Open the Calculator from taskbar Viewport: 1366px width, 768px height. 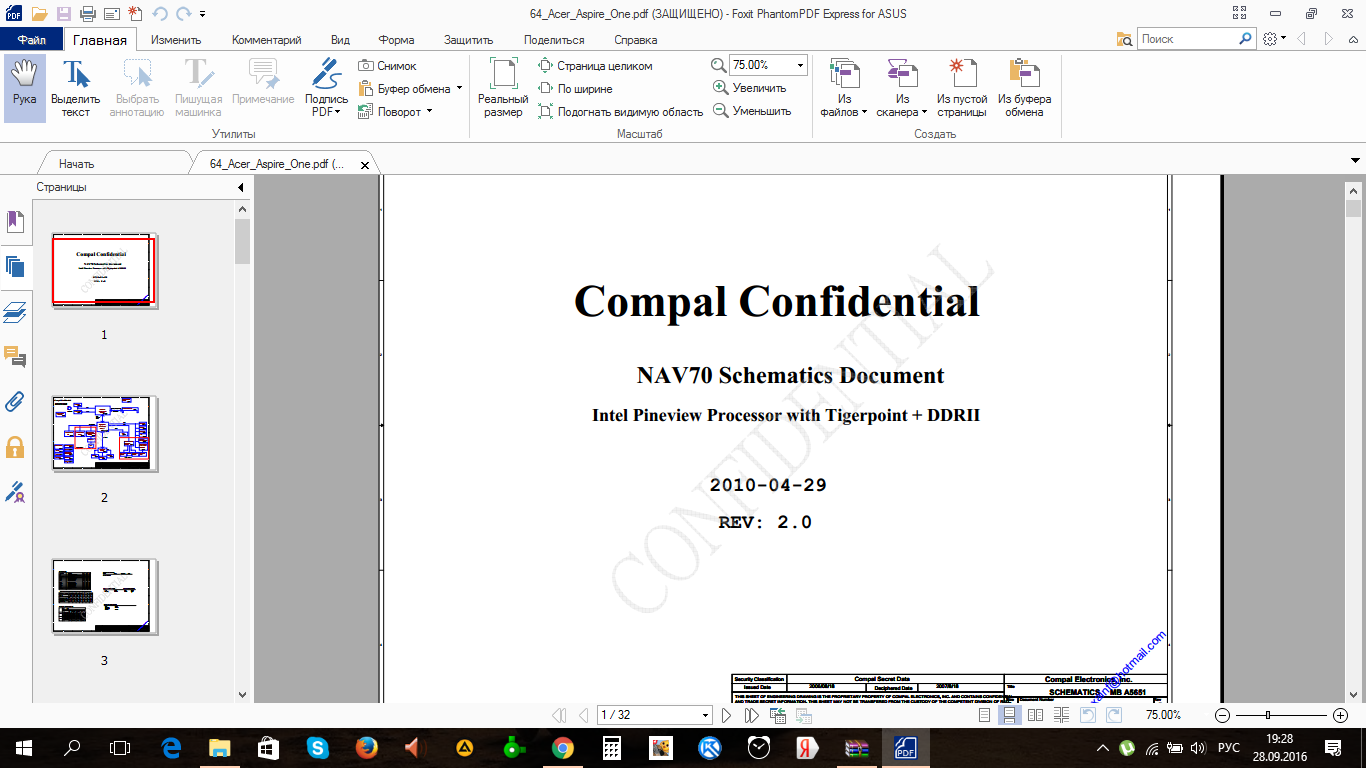point(612,747)
